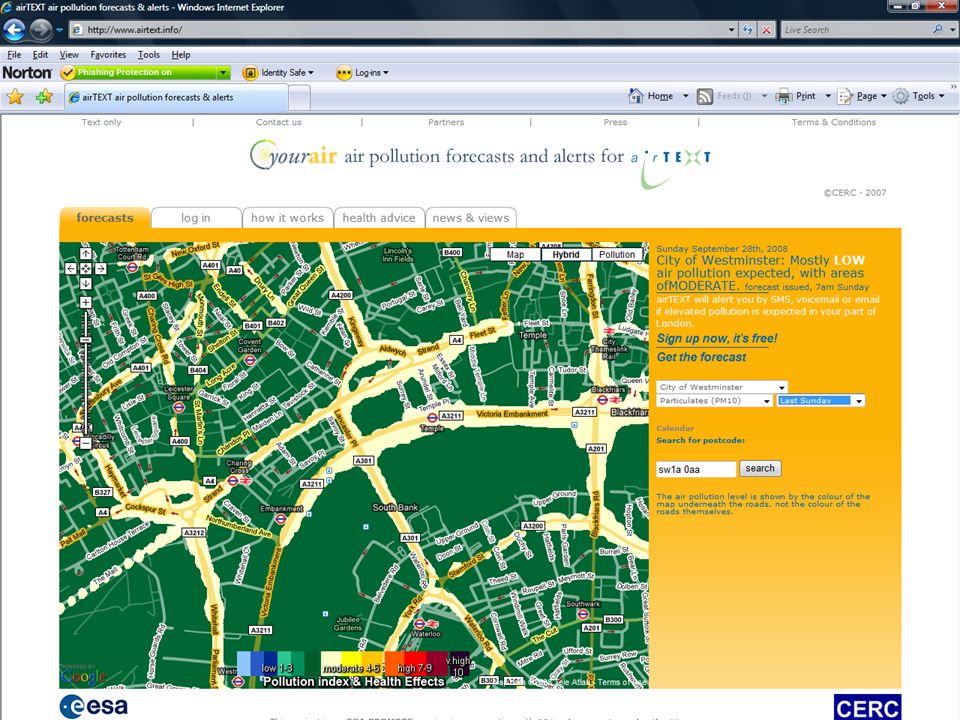Expand the Feeds dropdown arrow
Viewport: 960px width, 720px height.
tap(764, 96)
